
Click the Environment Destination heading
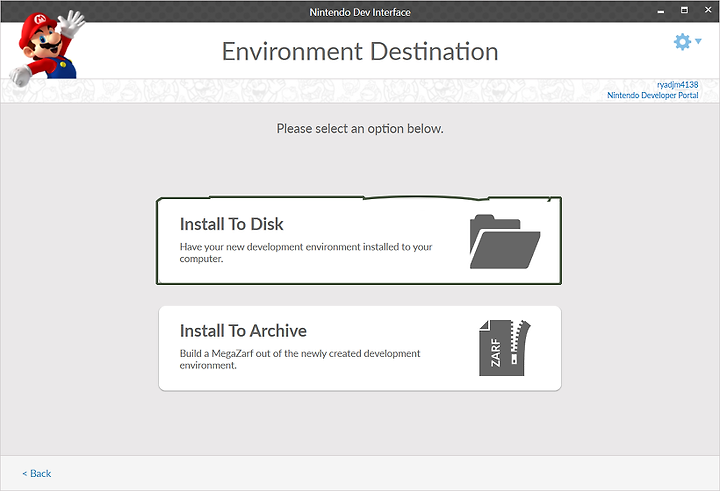tap(360, 51)
